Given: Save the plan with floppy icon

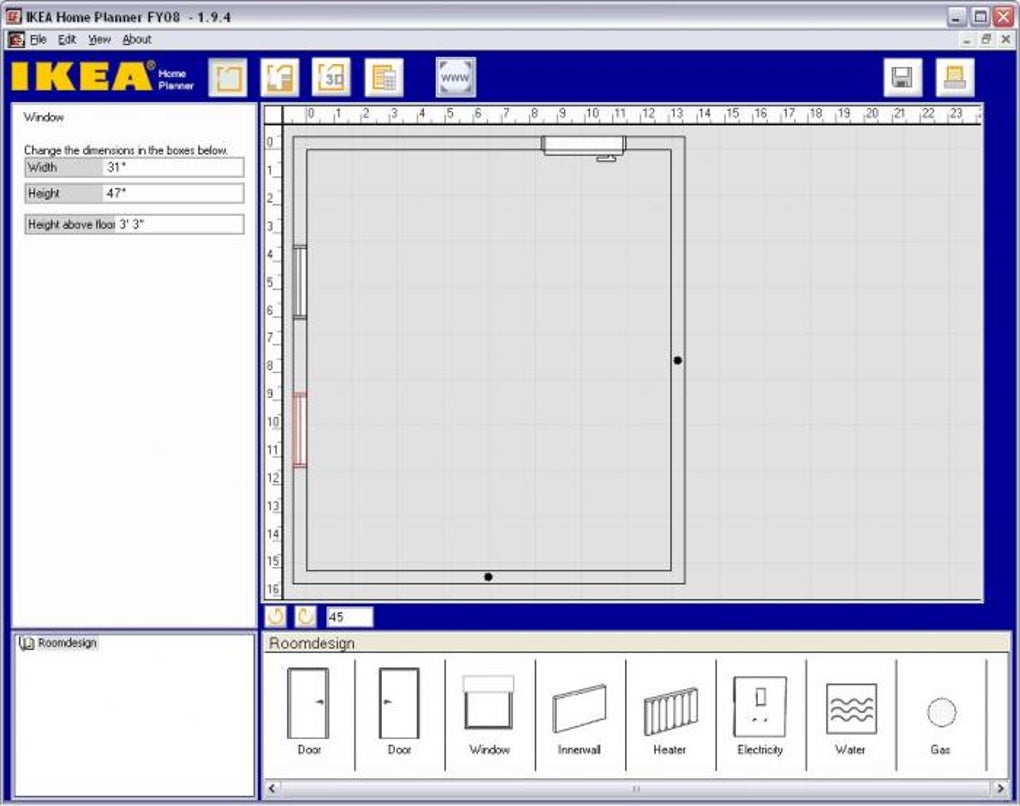Looking at the screenshot, I should (902, 77).
